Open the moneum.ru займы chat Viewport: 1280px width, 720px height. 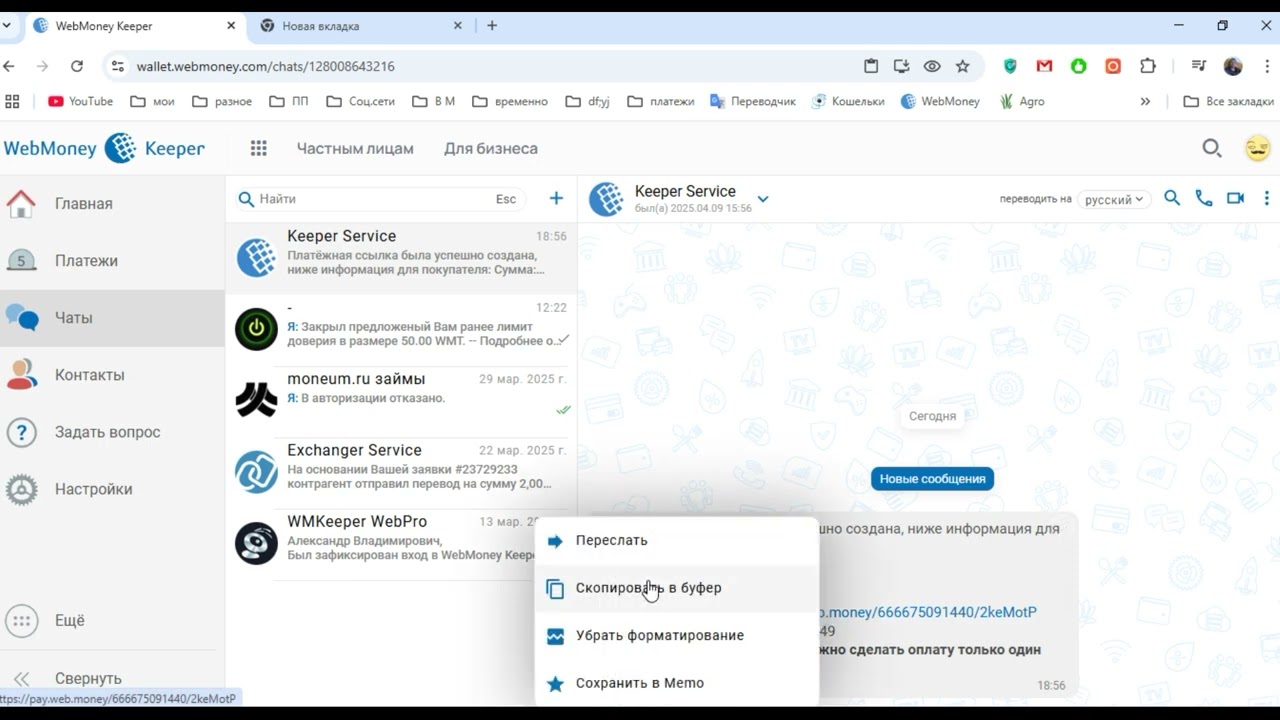[x=401, y=399]
